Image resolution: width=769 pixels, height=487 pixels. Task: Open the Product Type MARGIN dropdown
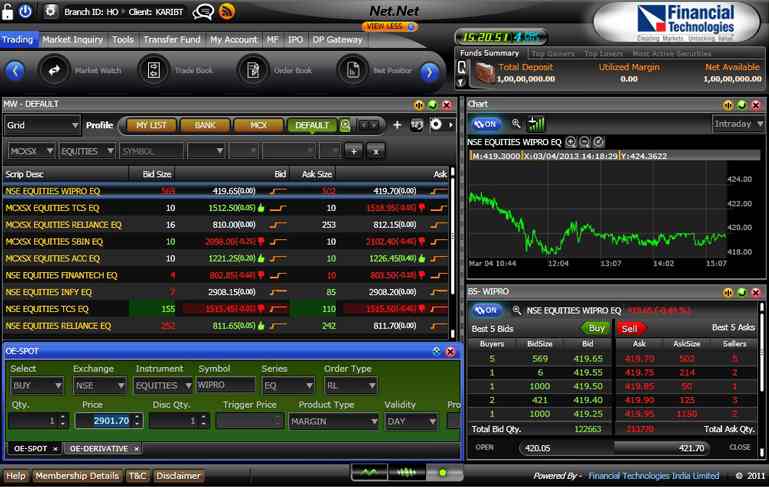click(333, 422)
